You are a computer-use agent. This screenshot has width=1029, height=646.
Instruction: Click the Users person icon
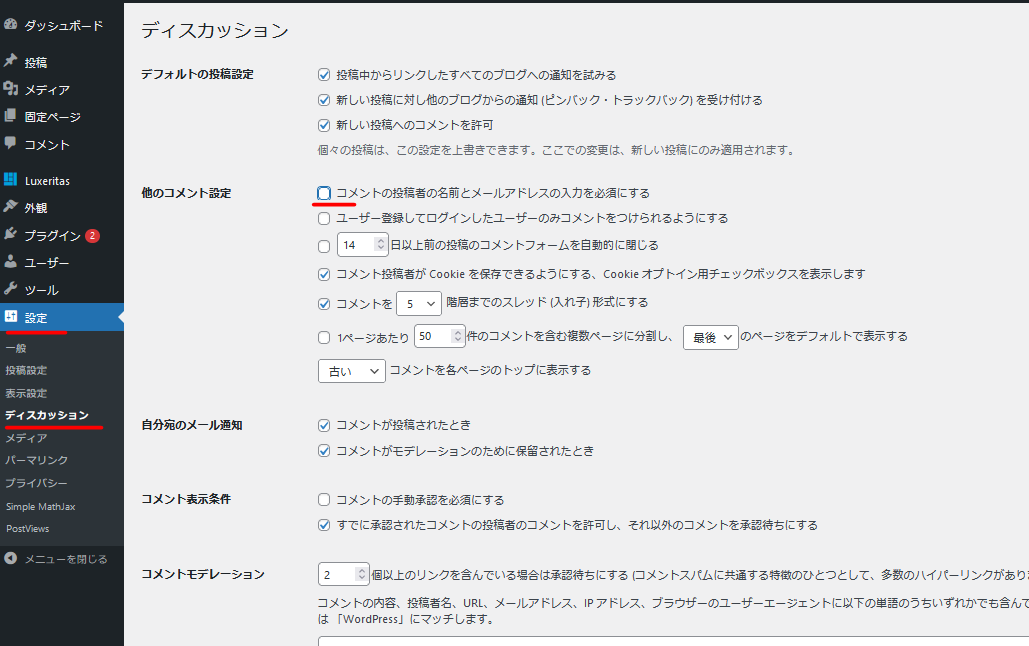coord(11,262)
